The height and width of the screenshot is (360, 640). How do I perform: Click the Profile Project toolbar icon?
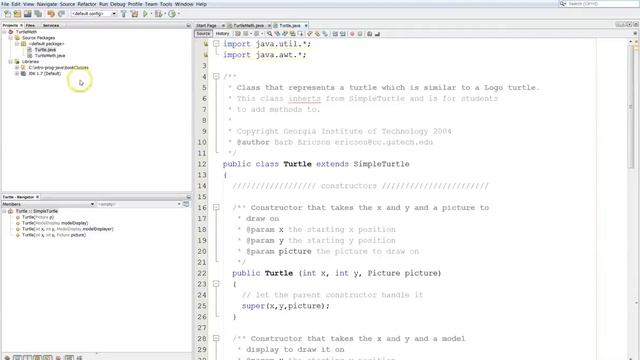(172, 14)
